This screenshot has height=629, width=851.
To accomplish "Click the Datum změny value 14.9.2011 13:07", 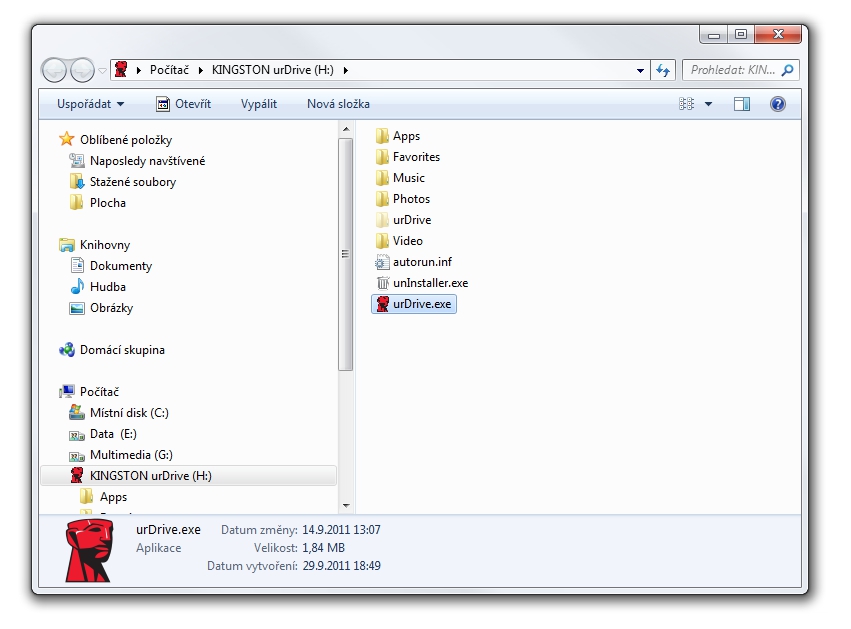I will pos(341,530).
